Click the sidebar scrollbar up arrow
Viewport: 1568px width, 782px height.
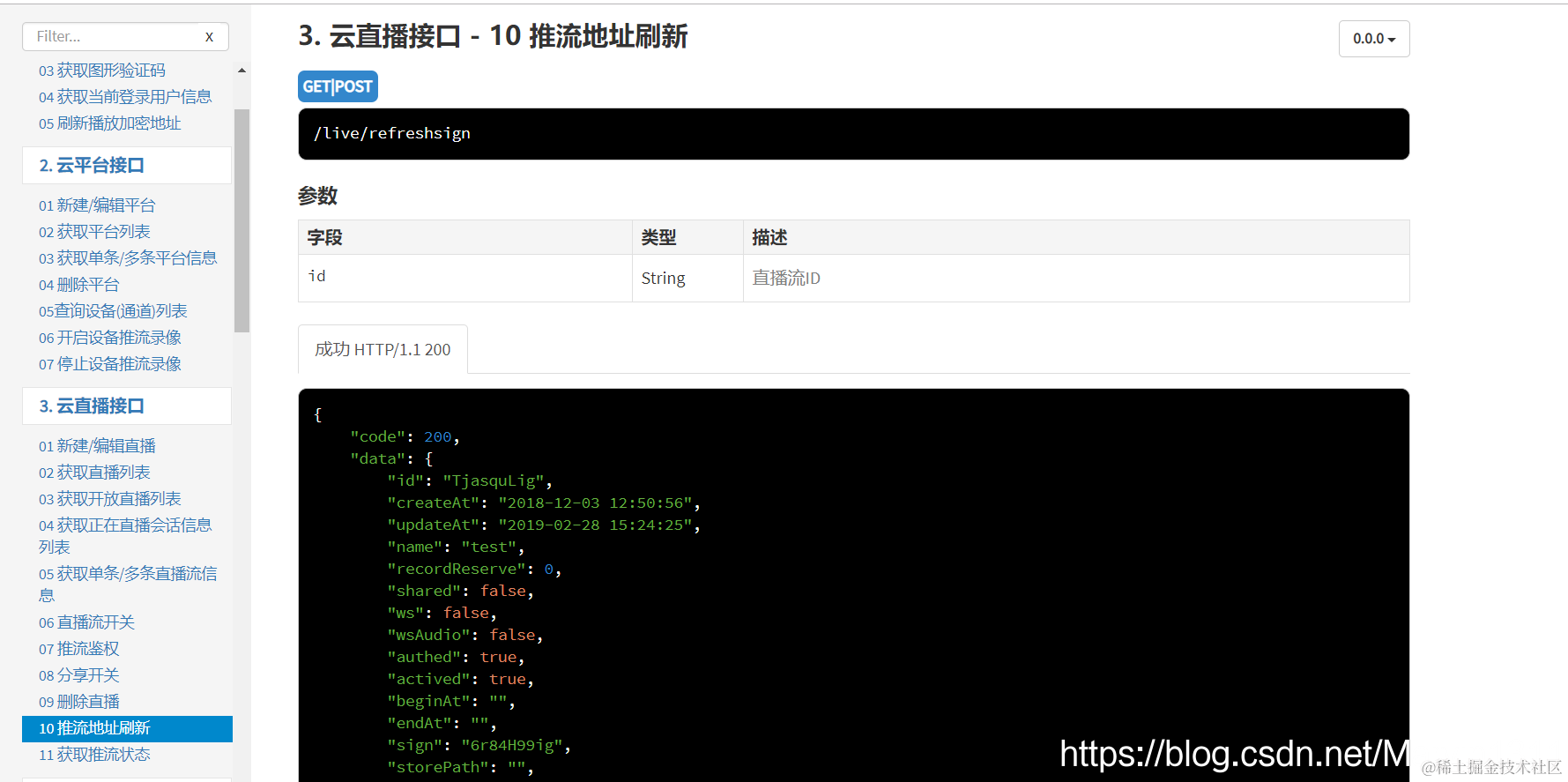(242, 71)
